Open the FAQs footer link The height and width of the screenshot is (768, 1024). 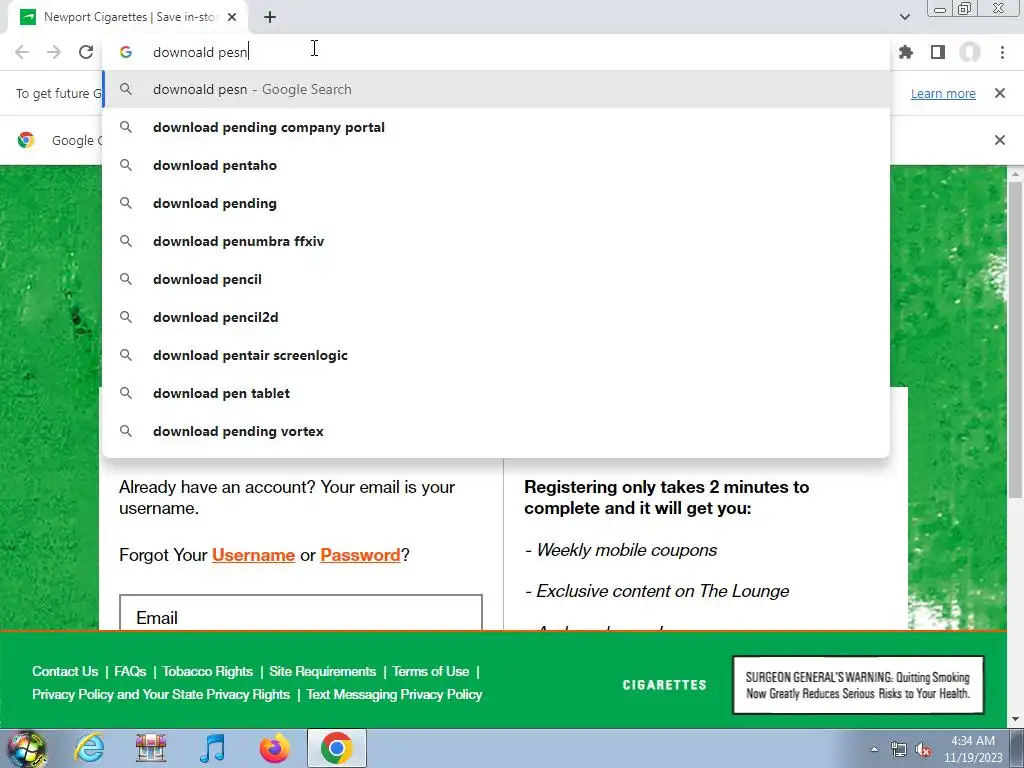pyautogui.click(x=130, y=671)
